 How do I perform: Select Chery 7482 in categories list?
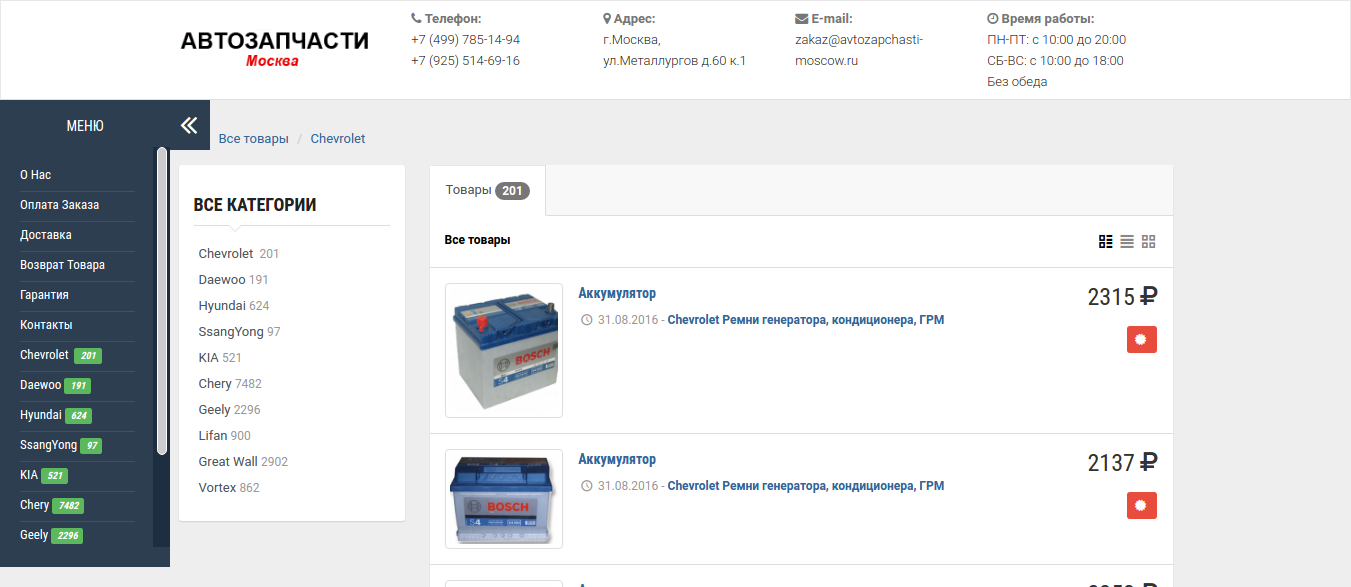point(231,384)
